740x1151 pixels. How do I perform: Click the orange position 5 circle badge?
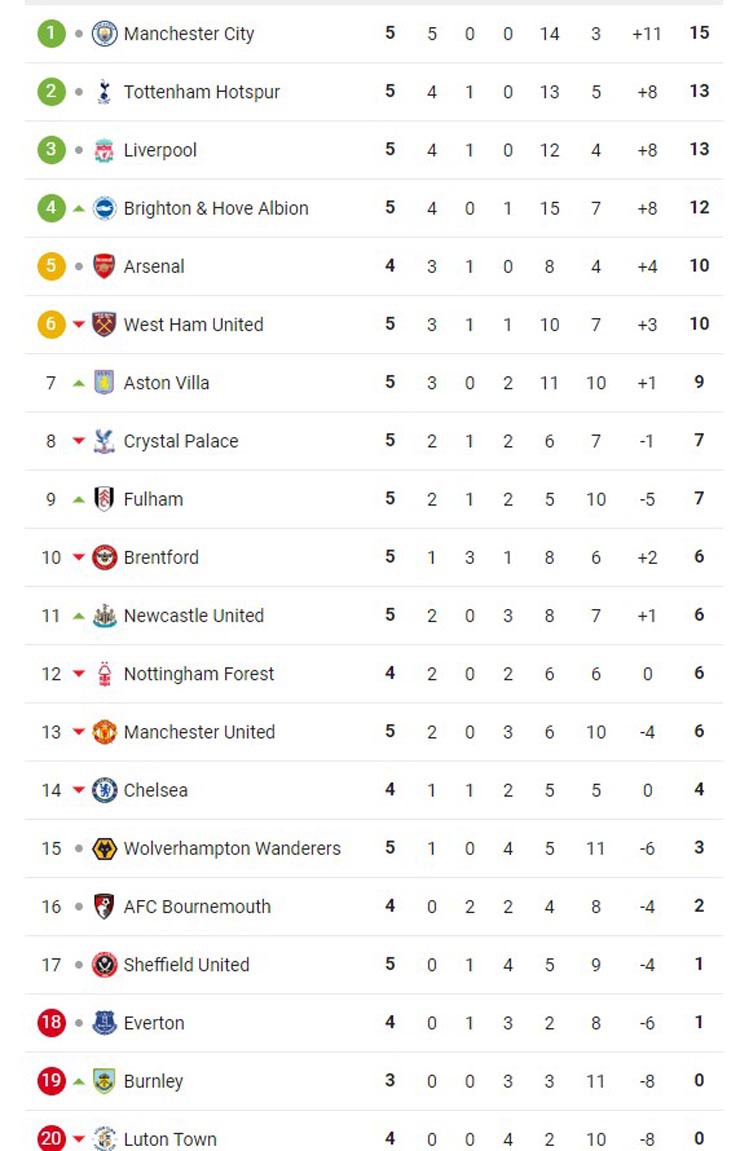click(51, 266)
